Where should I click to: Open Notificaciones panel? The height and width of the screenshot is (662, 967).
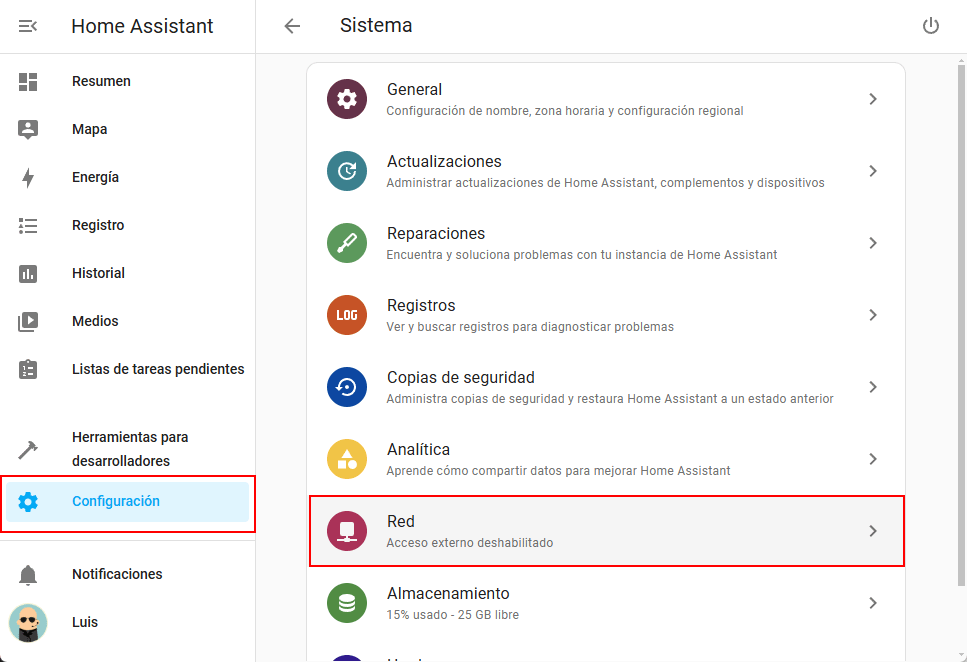[117, 574]
